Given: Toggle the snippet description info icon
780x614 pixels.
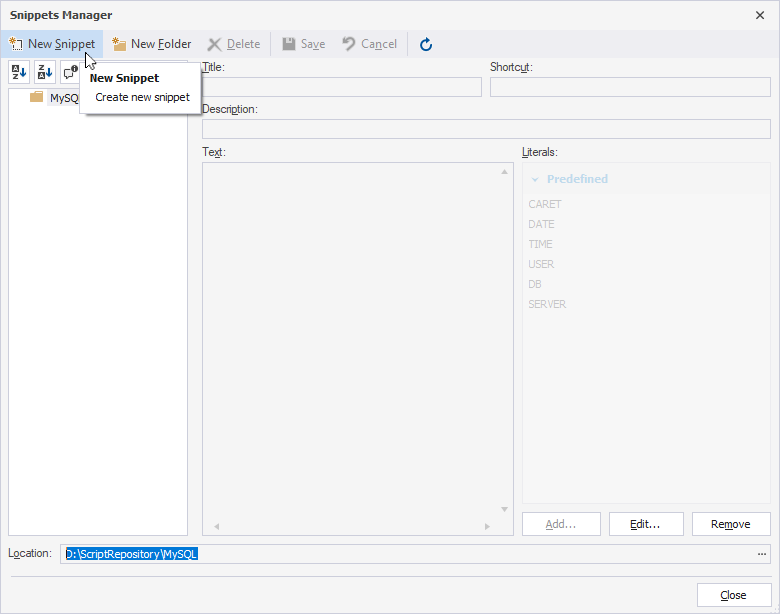Looking at the screenshot, I should pos(70,72).
